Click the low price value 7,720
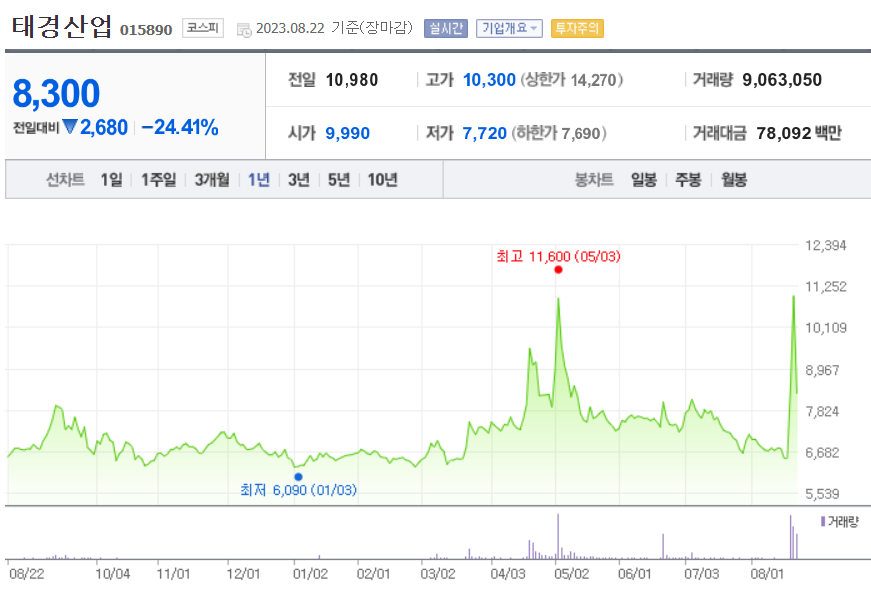Image resolution: width=871 pixels, height=593 pixels. tap(484, 133)
